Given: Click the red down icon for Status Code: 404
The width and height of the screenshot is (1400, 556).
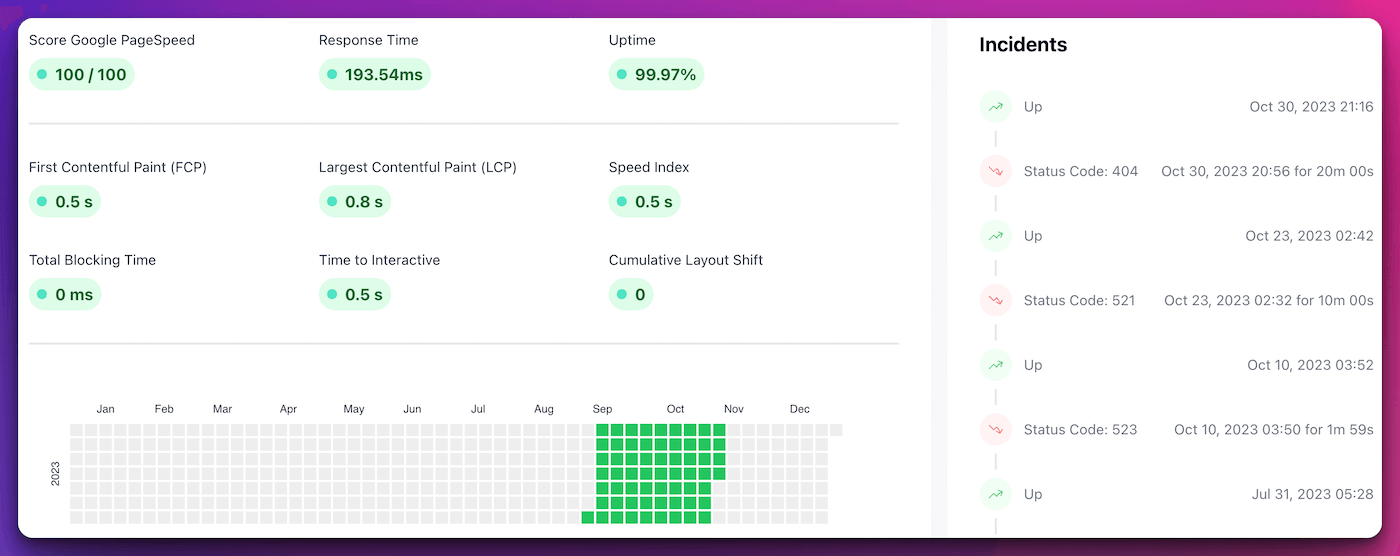Looking at the screenshot, I should click(x=996, y=171).
